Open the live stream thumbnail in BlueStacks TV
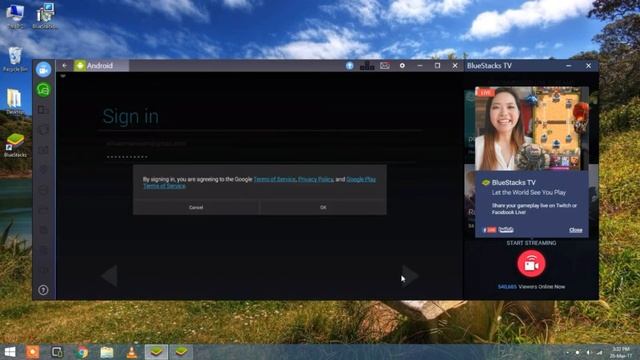The height and width of the screenshot is (360, 640). click(x=531, y=128)
